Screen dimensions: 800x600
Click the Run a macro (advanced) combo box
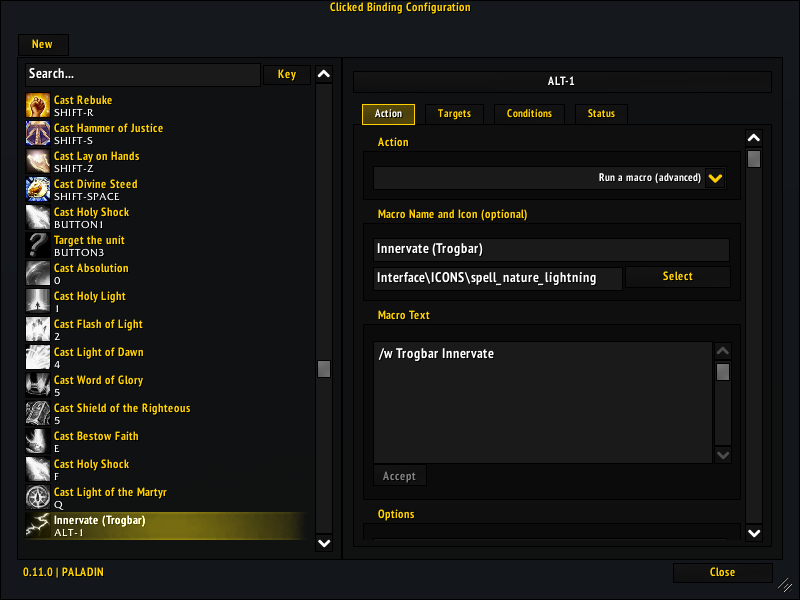(549, 178)
